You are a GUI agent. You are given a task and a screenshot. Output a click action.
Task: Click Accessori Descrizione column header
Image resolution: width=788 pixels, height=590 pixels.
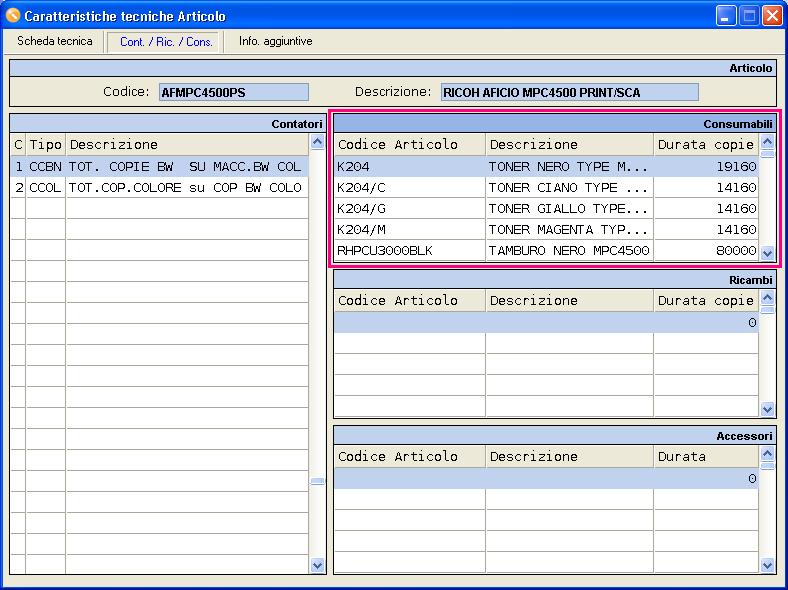coord(569,456)
